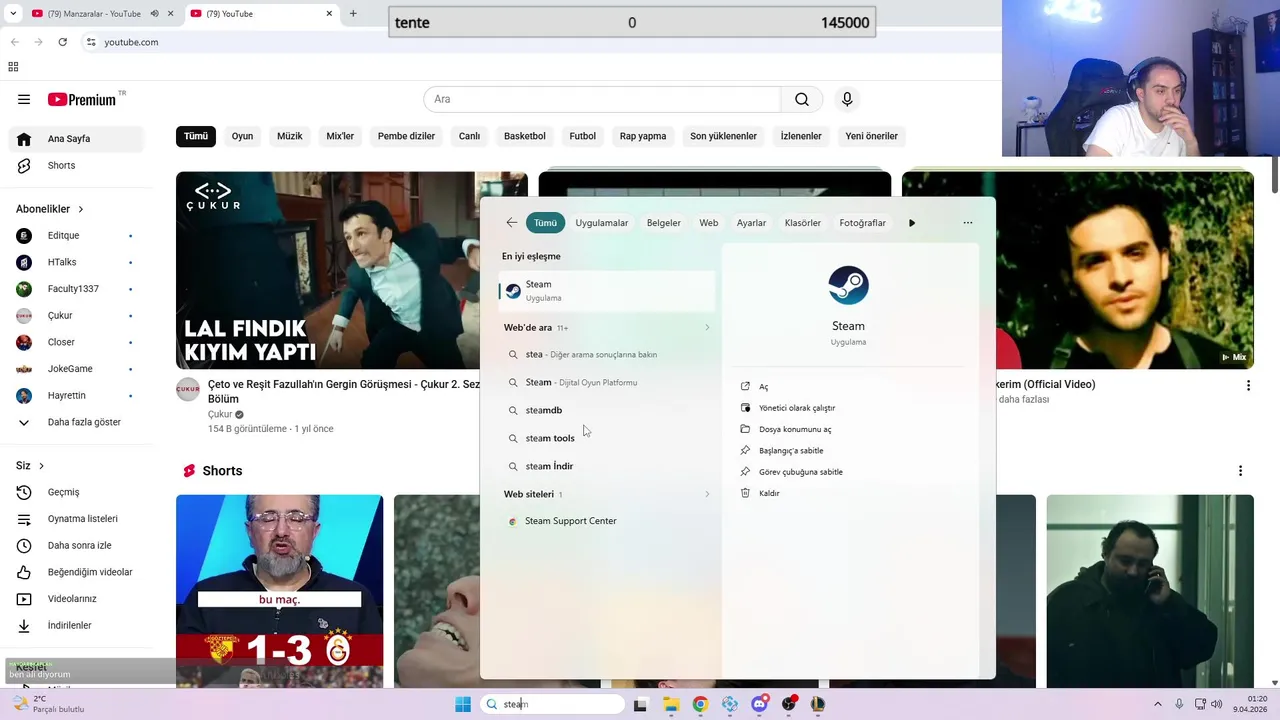Click the Steam logo in the preview pane
This screenshot has height=720, width=1280.
tap(848, 286)
